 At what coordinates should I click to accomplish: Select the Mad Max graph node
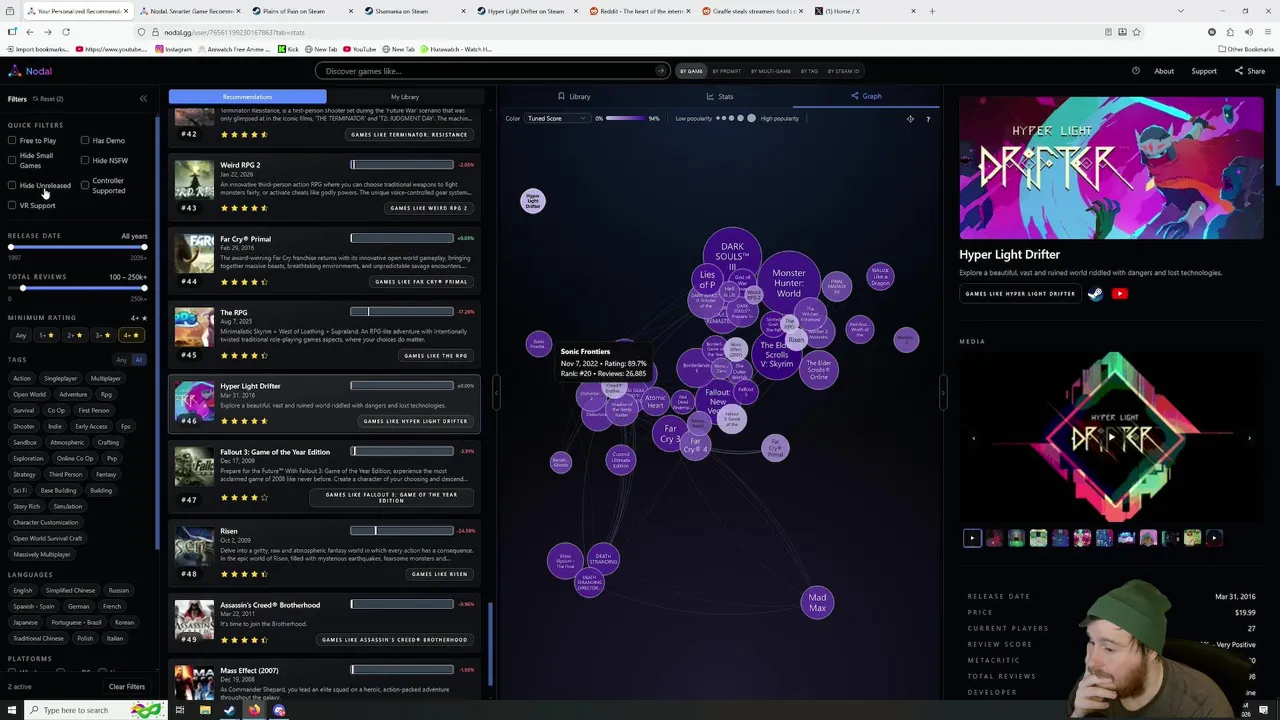[817, 602]
